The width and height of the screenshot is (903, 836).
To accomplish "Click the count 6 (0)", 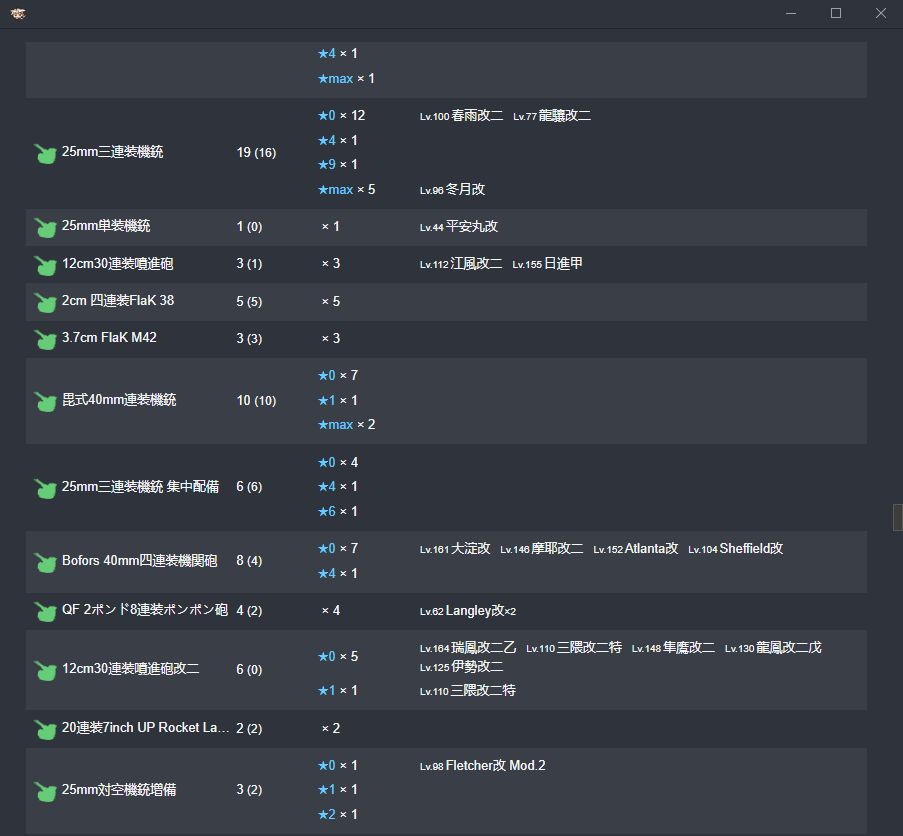I will click(x=249, y=669).
